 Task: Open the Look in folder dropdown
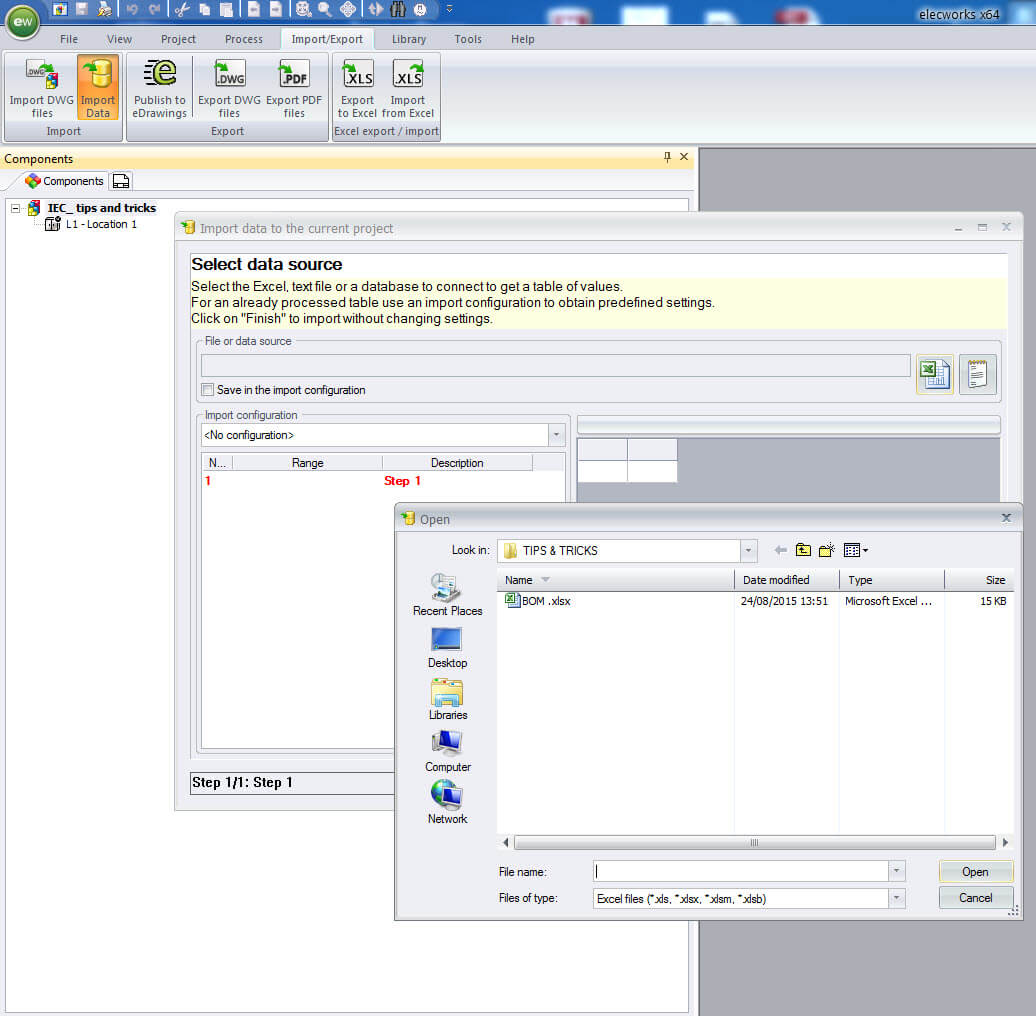748,550
